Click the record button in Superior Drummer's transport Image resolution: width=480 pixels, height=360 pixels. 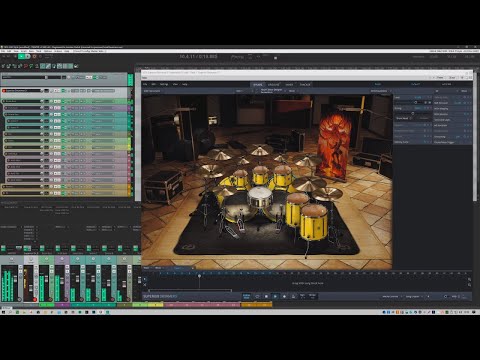pos(284,296)
